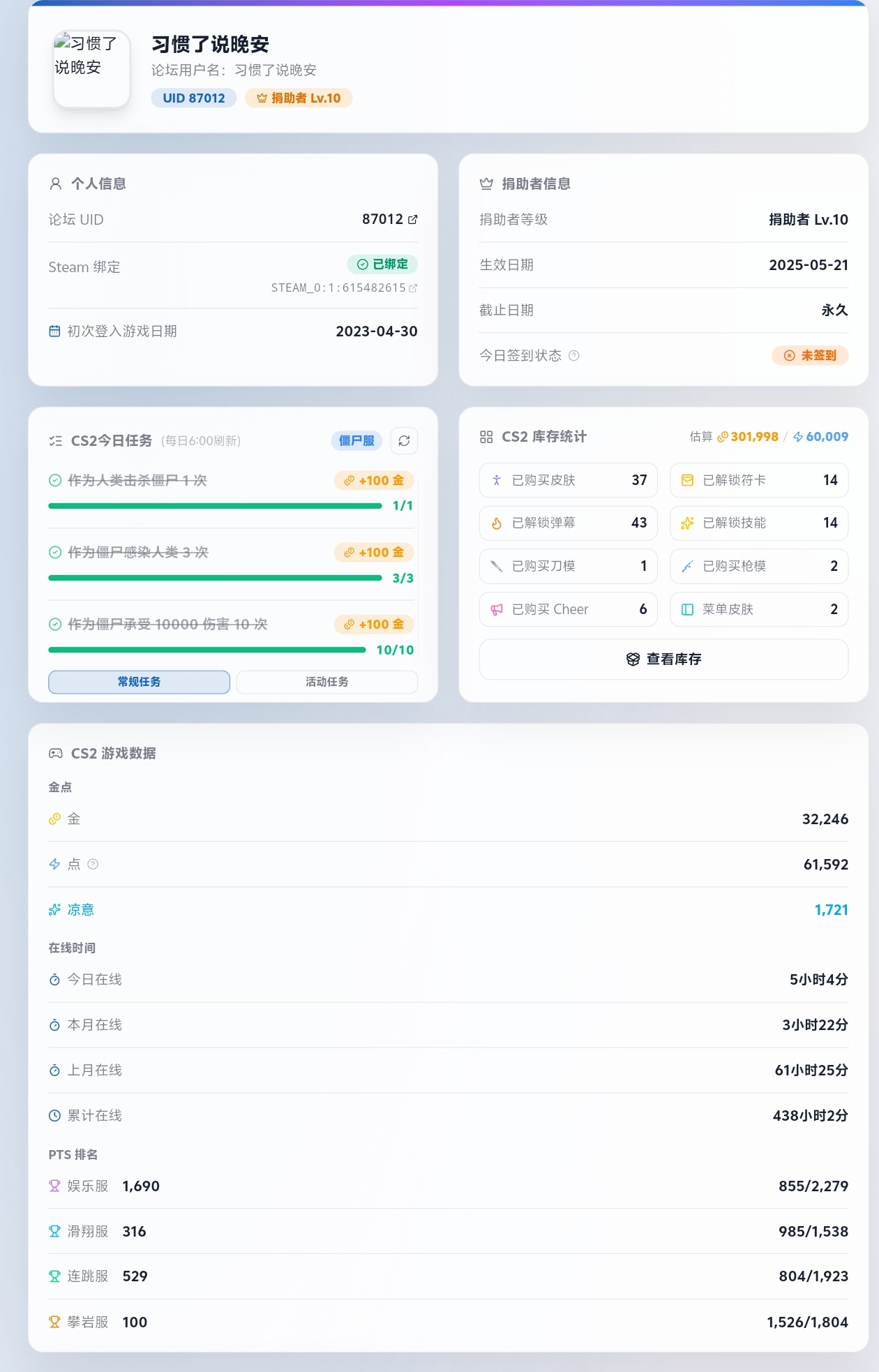This screenshot has height=1372, width=879.
Task: Click the card icon in 已解锁符卡
Action: (x=687, y=480)
